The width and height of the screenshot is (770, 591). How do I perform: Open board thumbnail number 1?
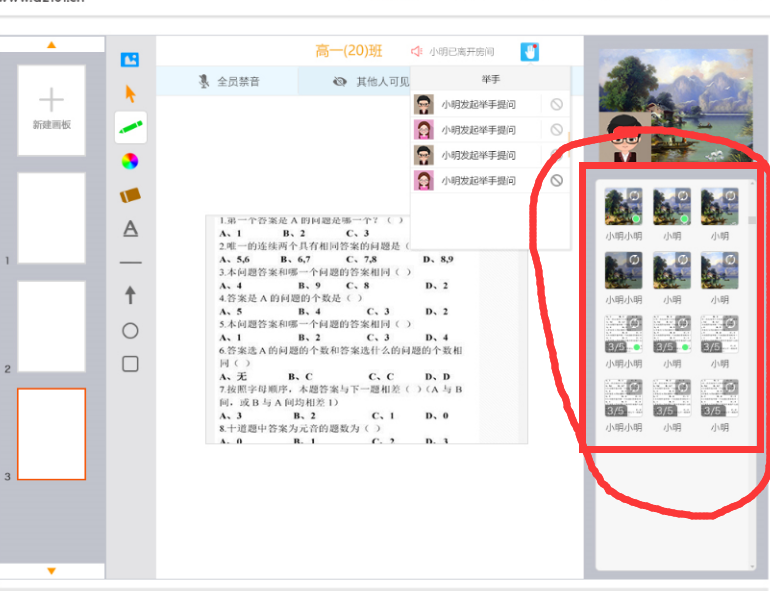point(52,218)
